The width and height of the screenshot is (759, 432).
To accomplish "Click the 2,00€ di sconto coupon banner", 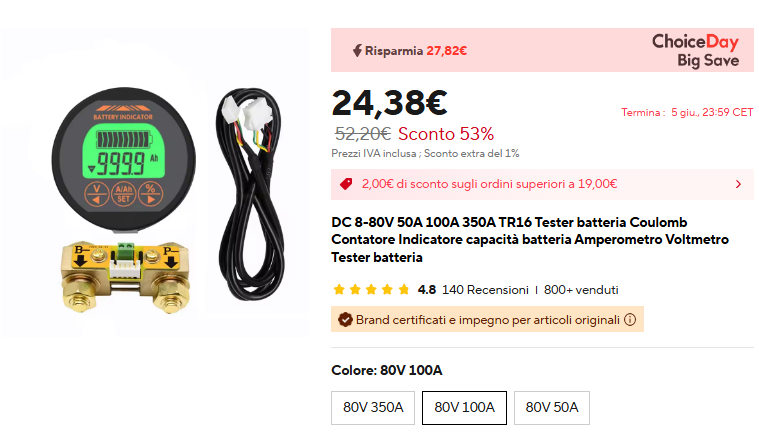I will [x=490, y=184].
